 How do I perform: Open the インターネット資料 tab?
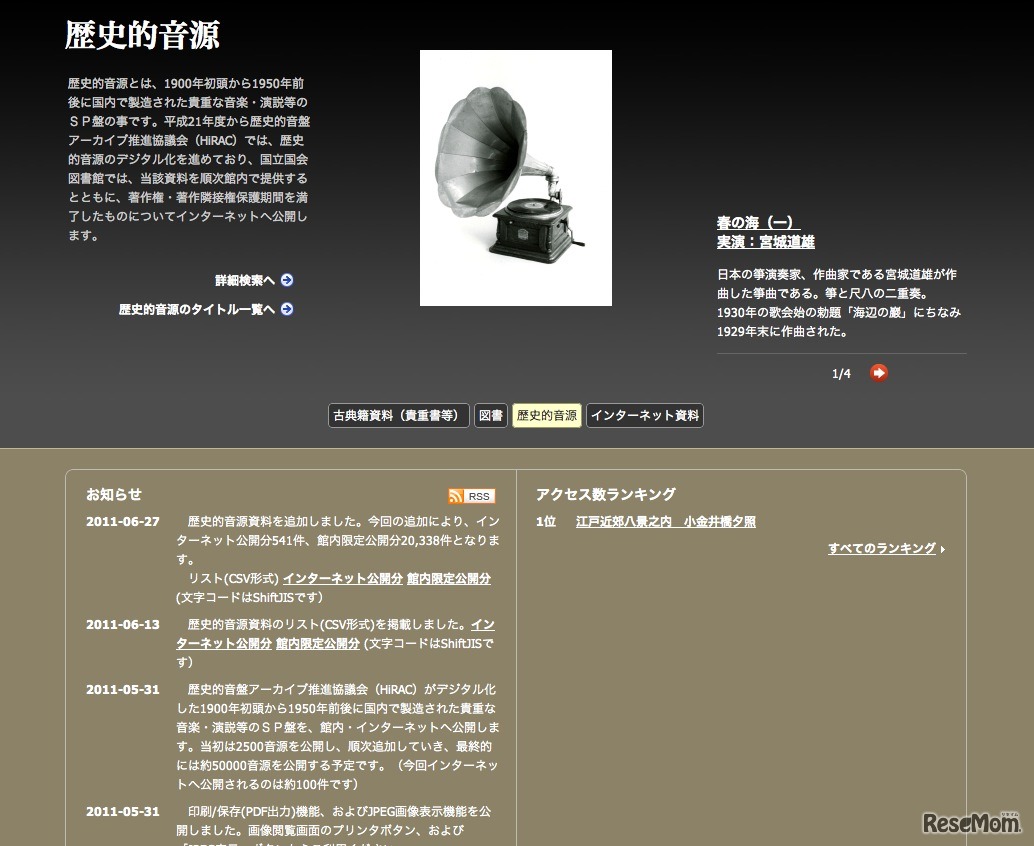tap(644, 415)
